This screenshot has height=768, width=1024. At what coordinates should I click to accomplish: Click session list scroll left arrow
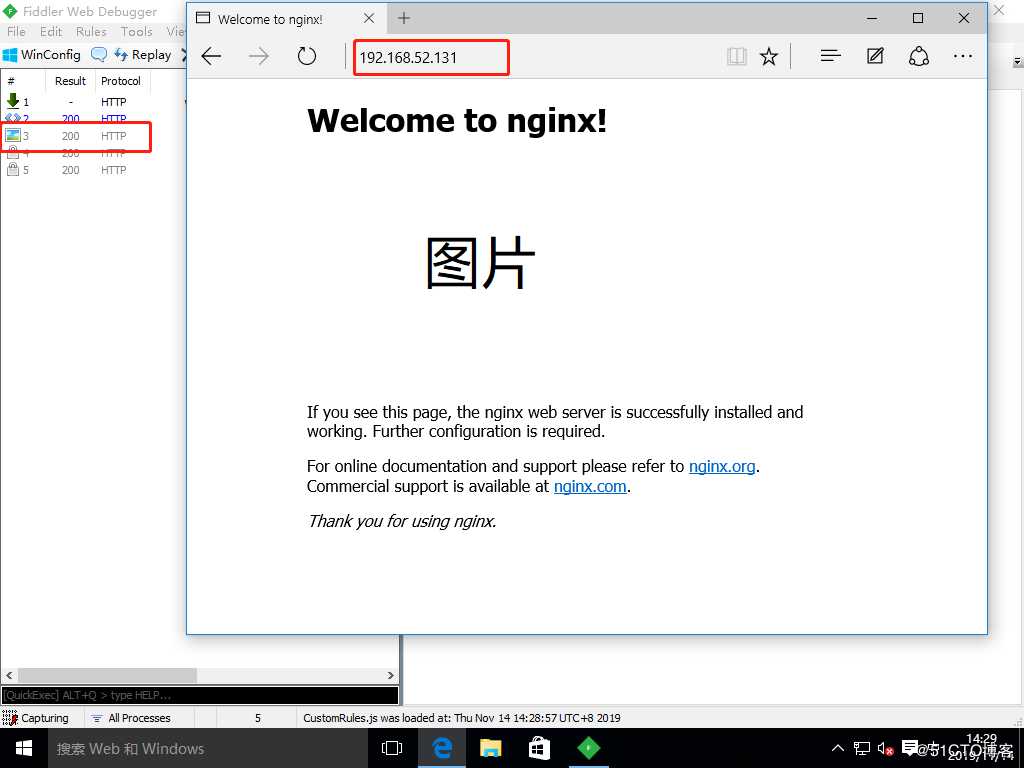point(9,675)
